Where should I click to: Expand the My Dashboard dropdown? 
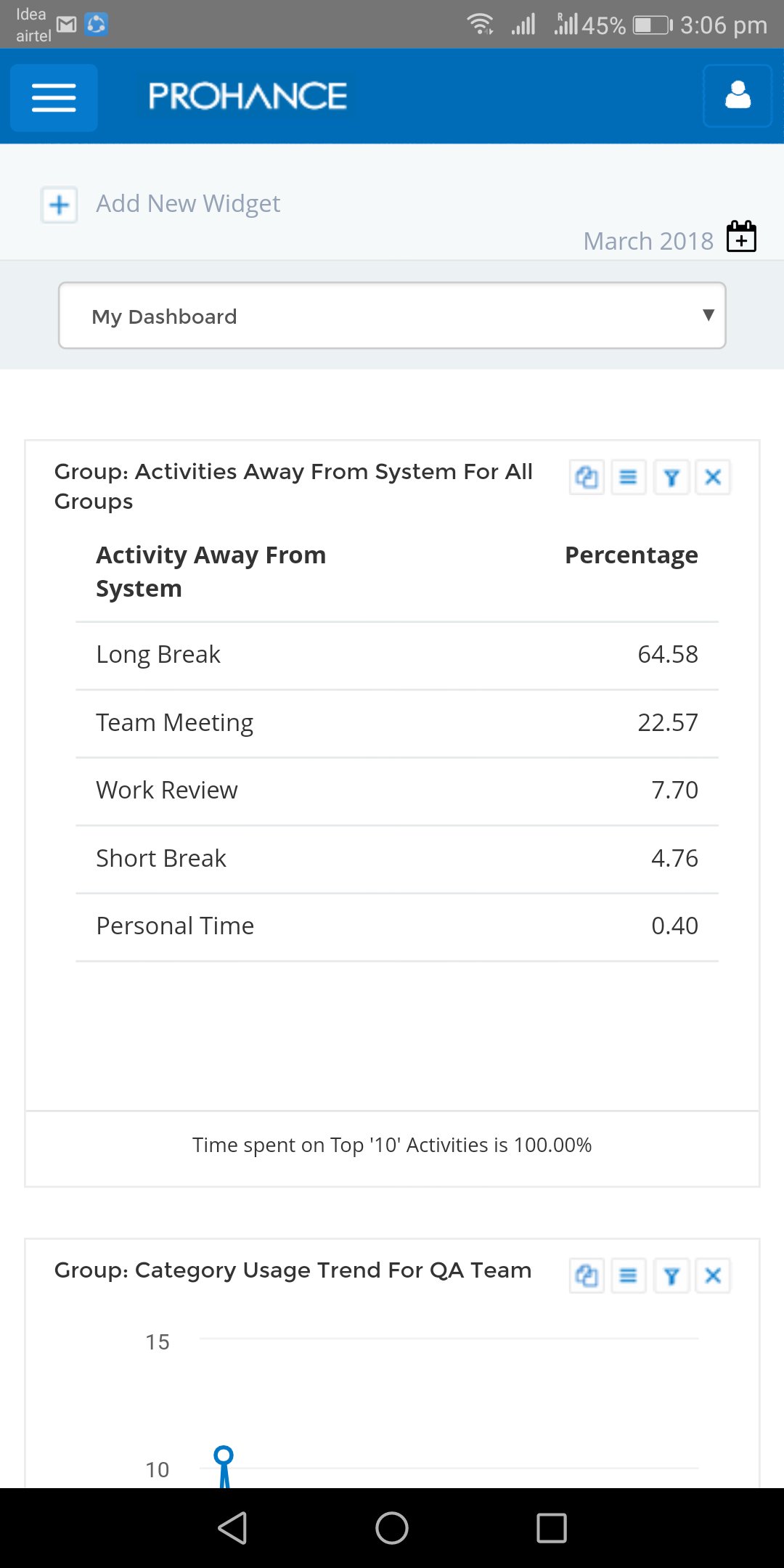click(x=392, y=316)
